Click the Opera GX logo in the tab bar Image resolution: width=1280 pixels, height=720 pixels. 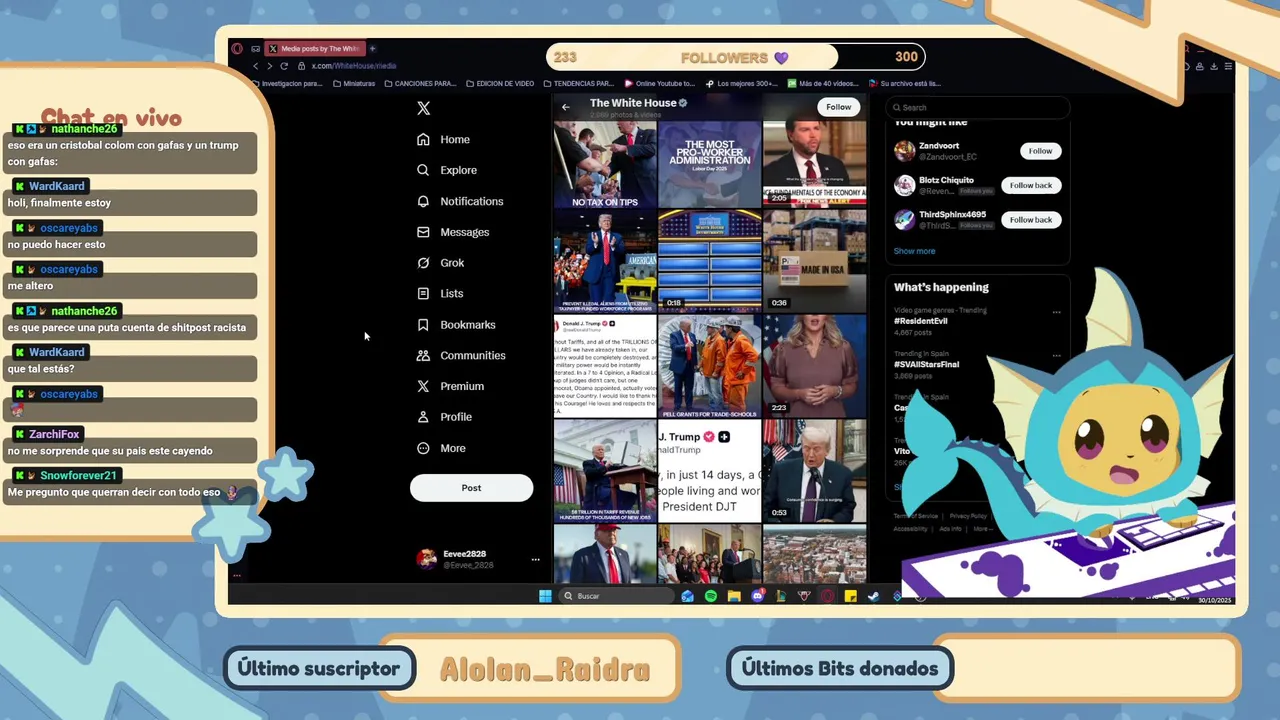point(237,48)
